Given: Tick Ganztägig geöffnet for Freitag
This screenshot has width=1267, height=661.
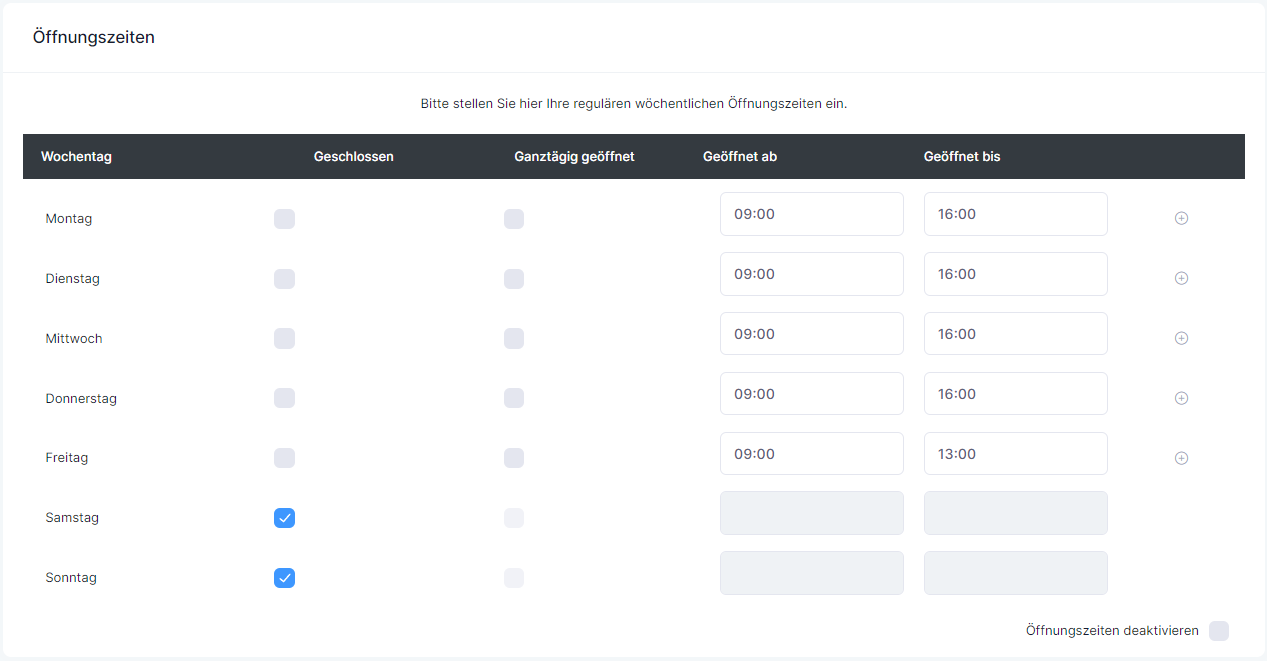Looking at the screenshot, I should (x=514, y=458).
